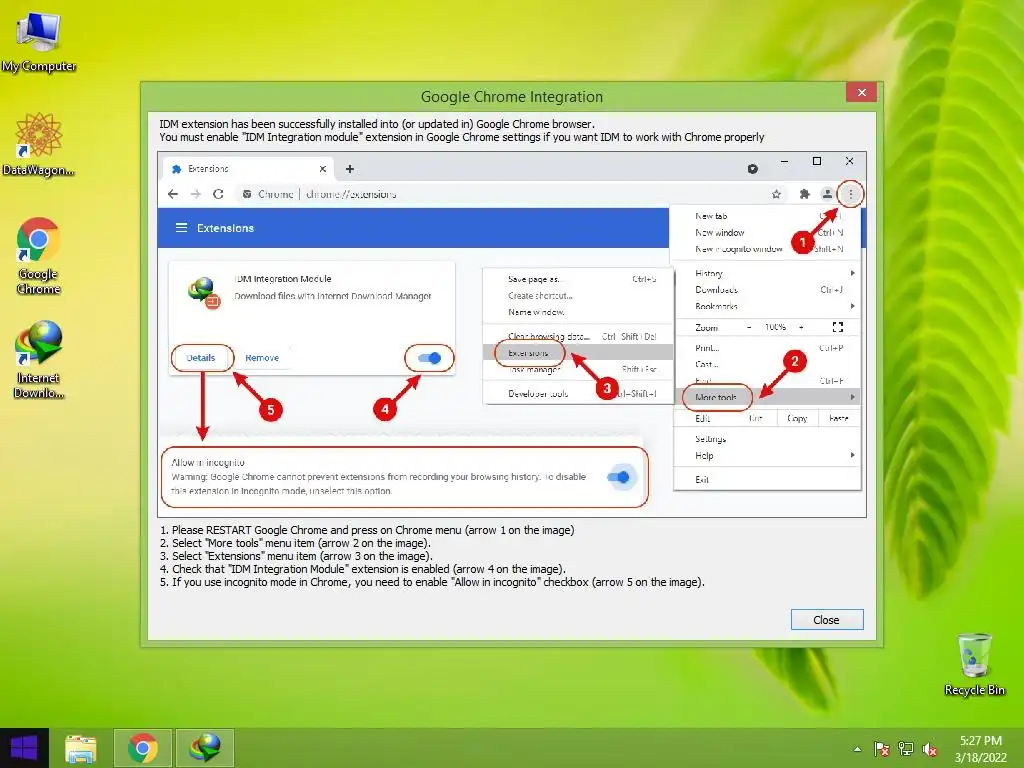
Task: Click the pictured Help menu item
Action: [x=767, y=456]
